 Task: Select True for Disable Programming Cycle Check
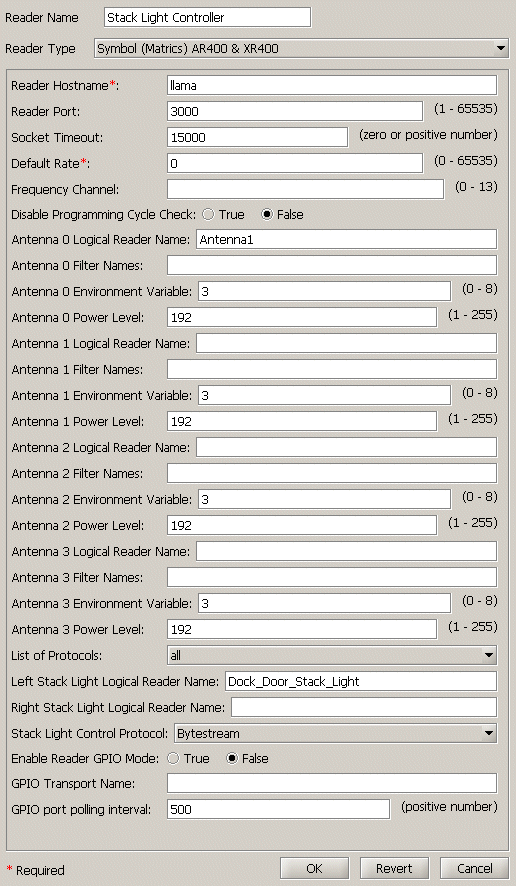point(209,215)
